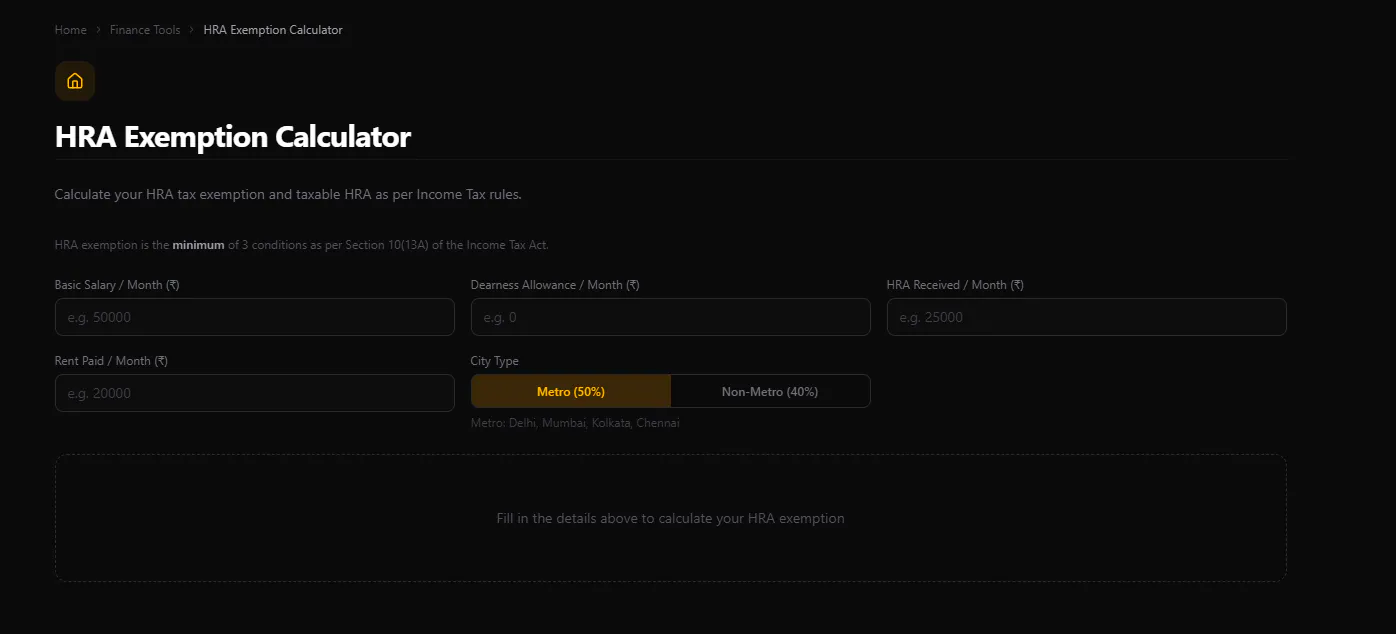Click the HRA Exemption Calculator page heading
The height and width of the screenshot is (634, 1396).
pyautogui.click(x=233, y=137)
